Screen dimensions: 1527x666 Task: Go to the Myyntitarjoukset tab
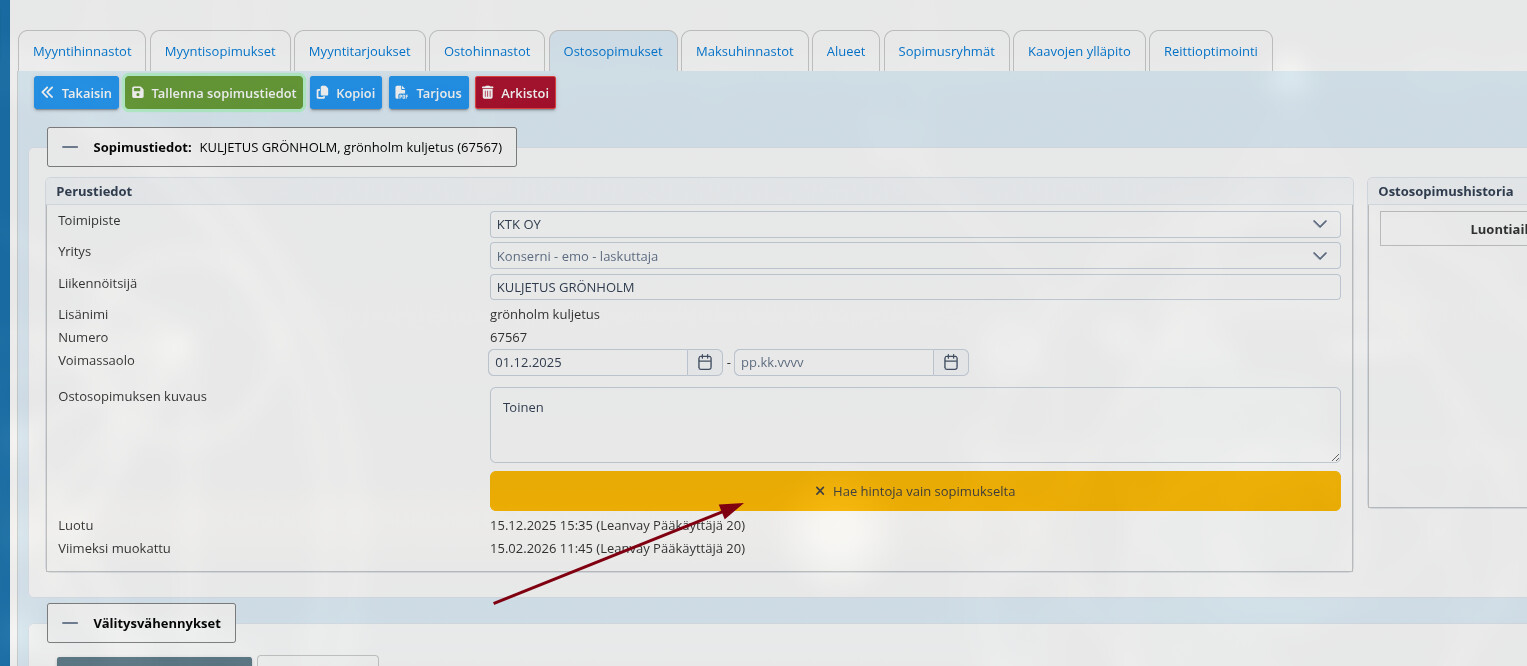coord(359,51)
